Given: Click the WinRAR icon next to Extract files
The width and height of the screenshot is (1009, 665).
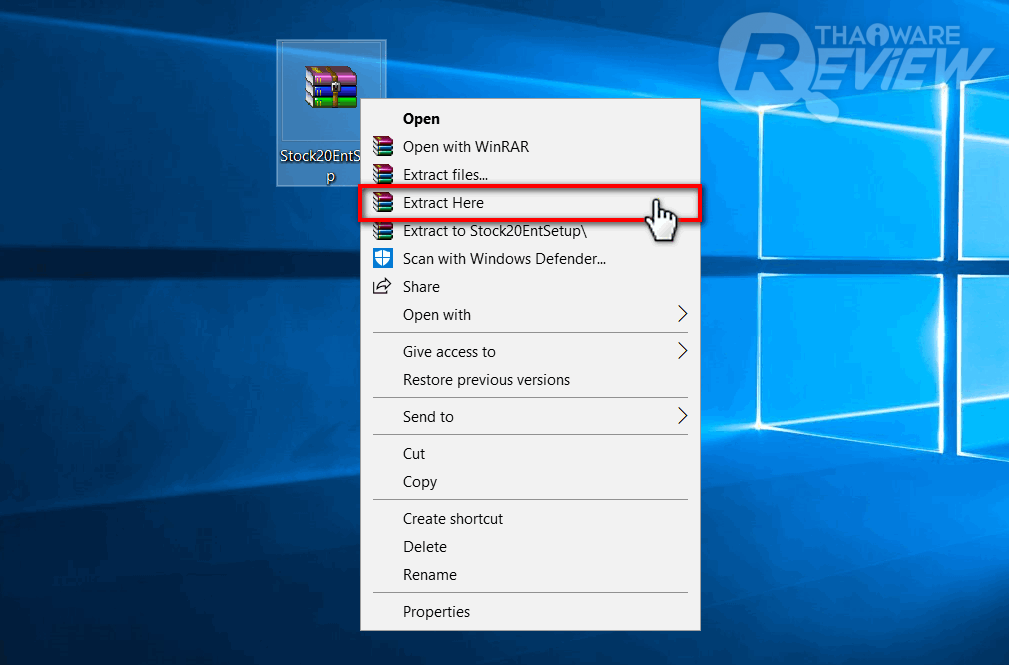Looking at the screenshot, I should pos(383,174).
